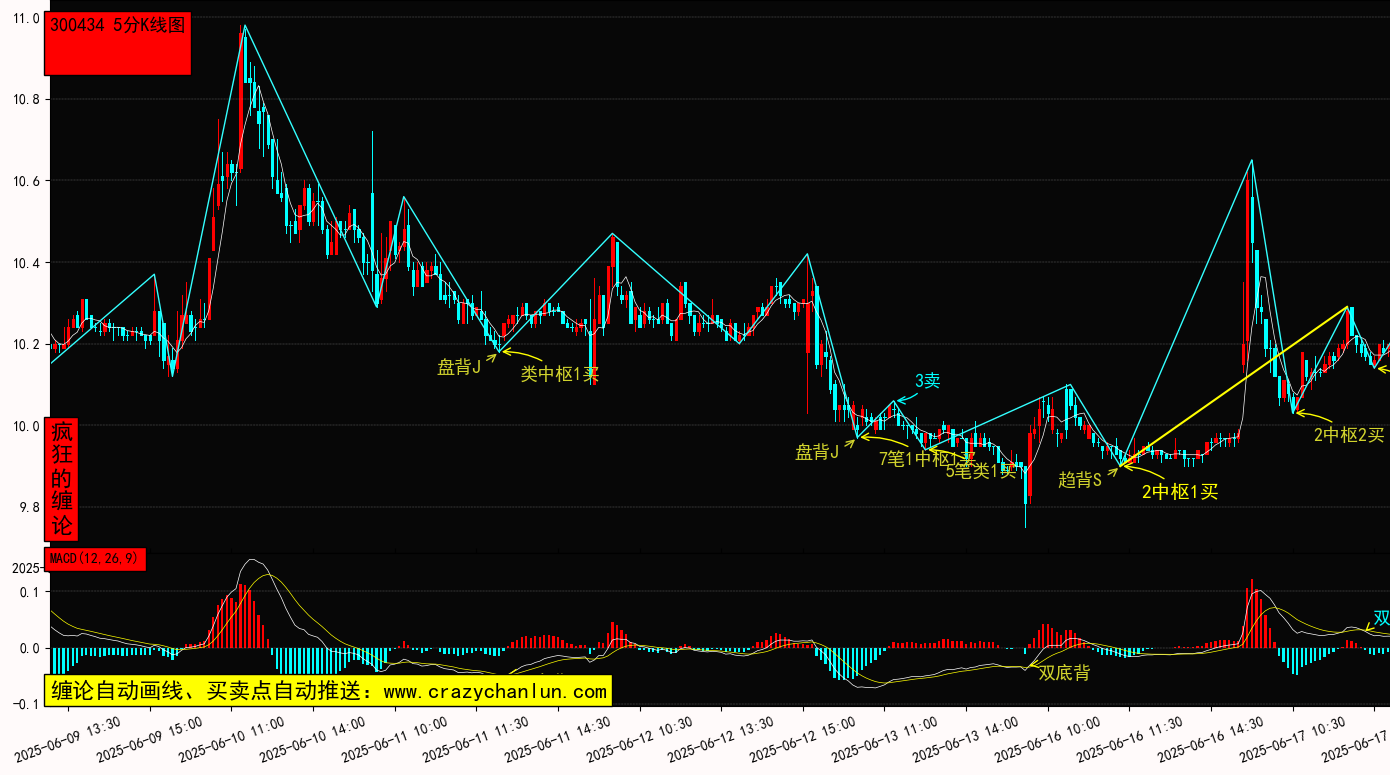Select the 10.6 price axis label
The height and width of the screenshot is (775, 1390).
coord(25,181)
